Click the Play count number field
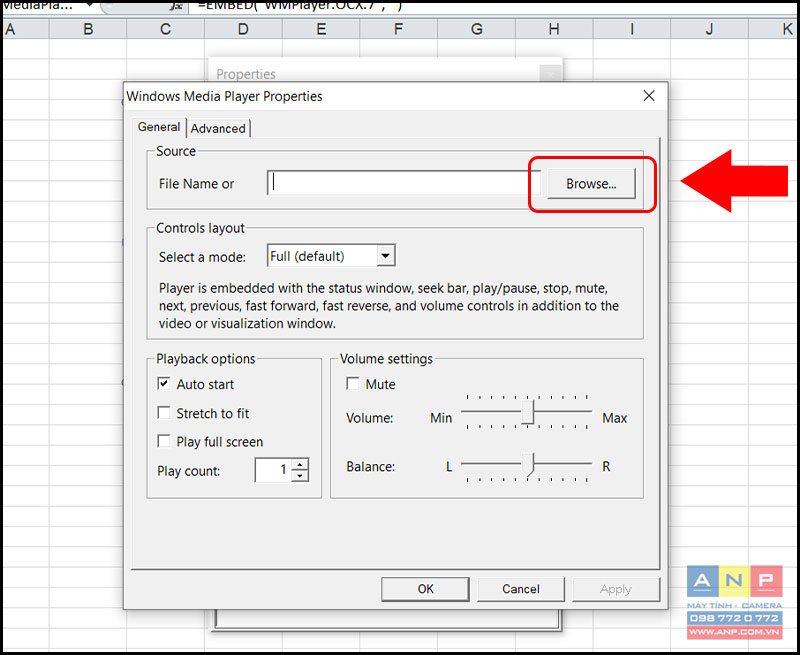This screenshot has width=800, height=655. tap(274, 470)
